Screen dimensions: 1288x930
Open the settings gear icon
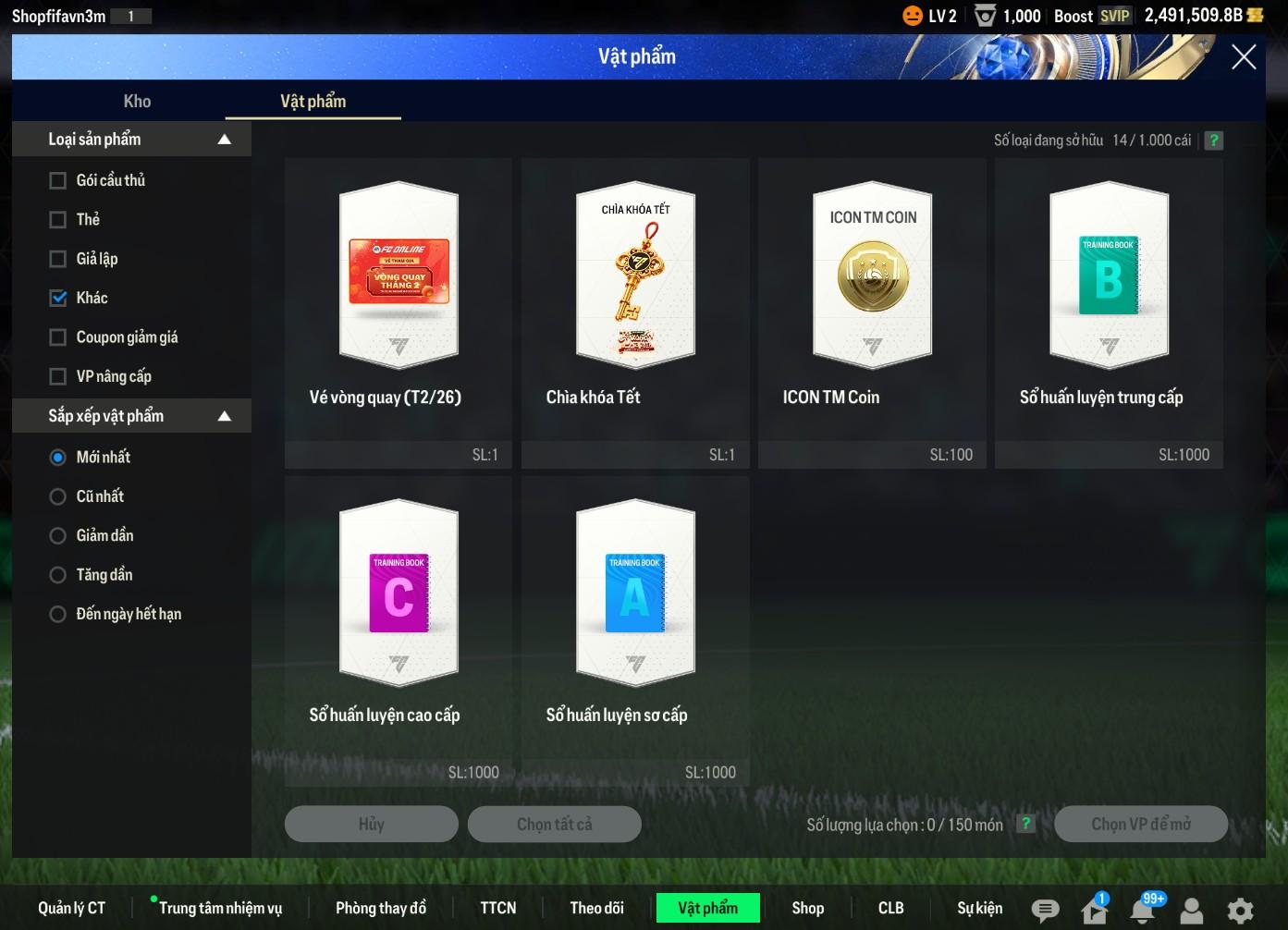click(1240, 911)
